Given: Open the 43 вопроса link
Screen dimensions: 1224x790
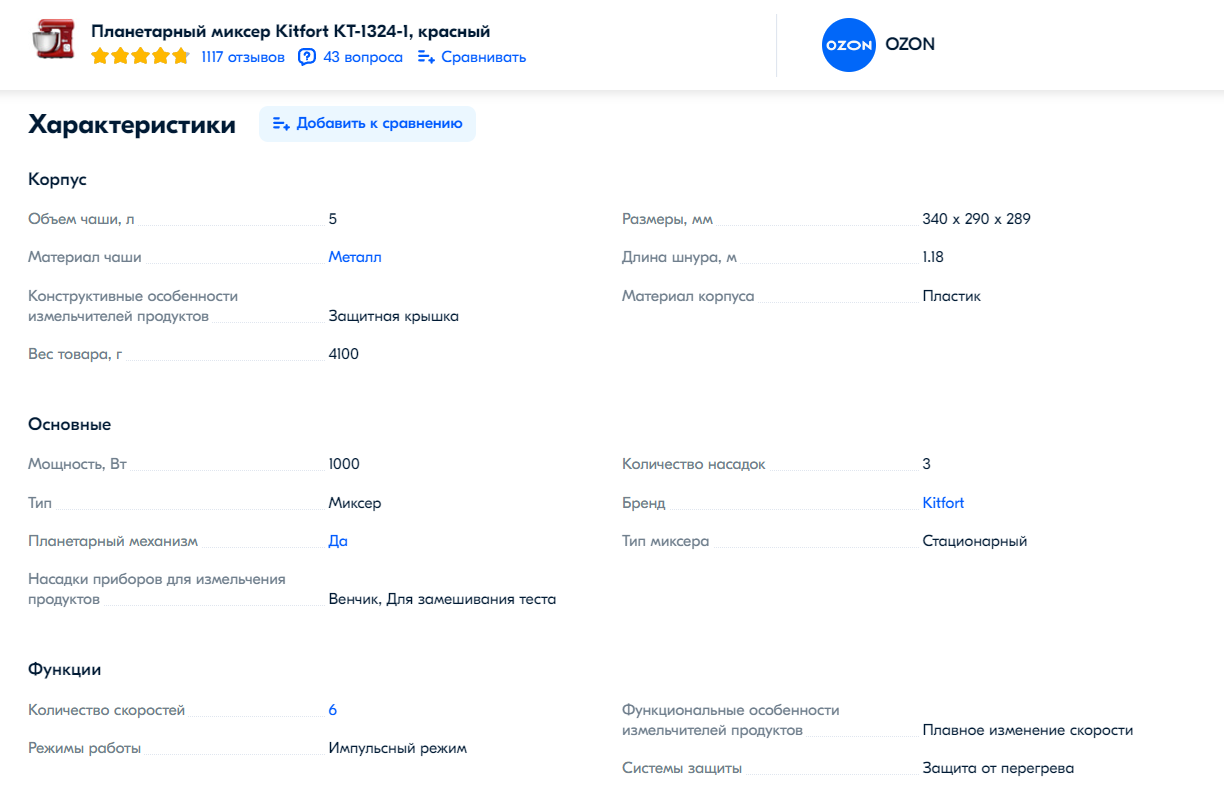Looking at the screenshot, I should [363, 57].
